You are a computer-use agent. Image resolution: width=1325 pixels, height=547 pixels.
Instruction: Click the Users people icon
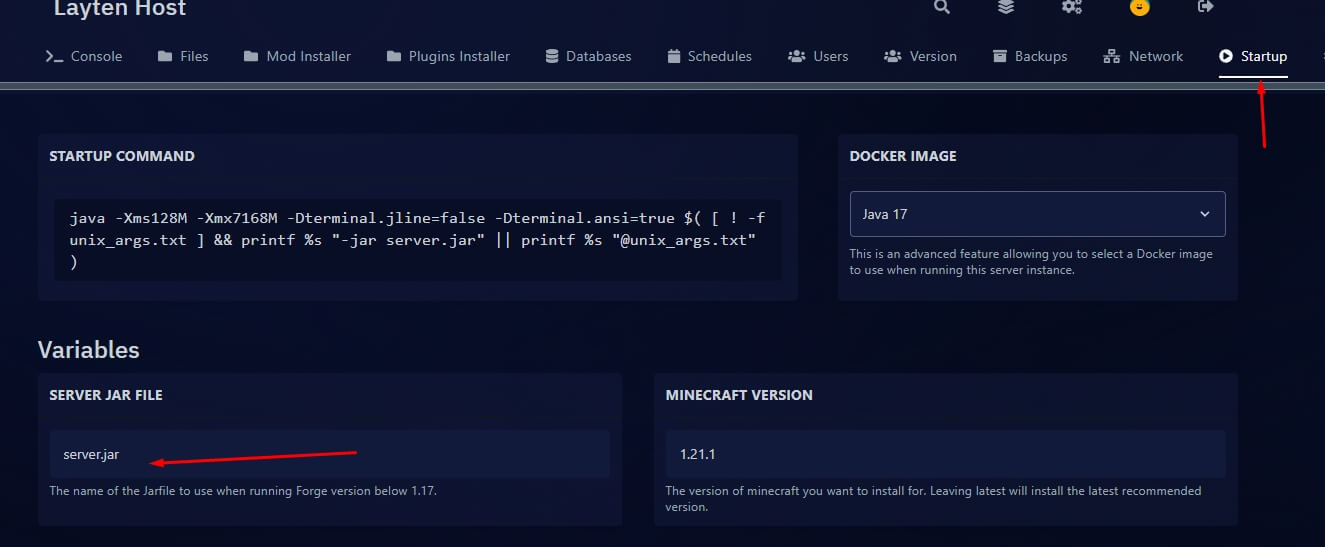(797, 56)
